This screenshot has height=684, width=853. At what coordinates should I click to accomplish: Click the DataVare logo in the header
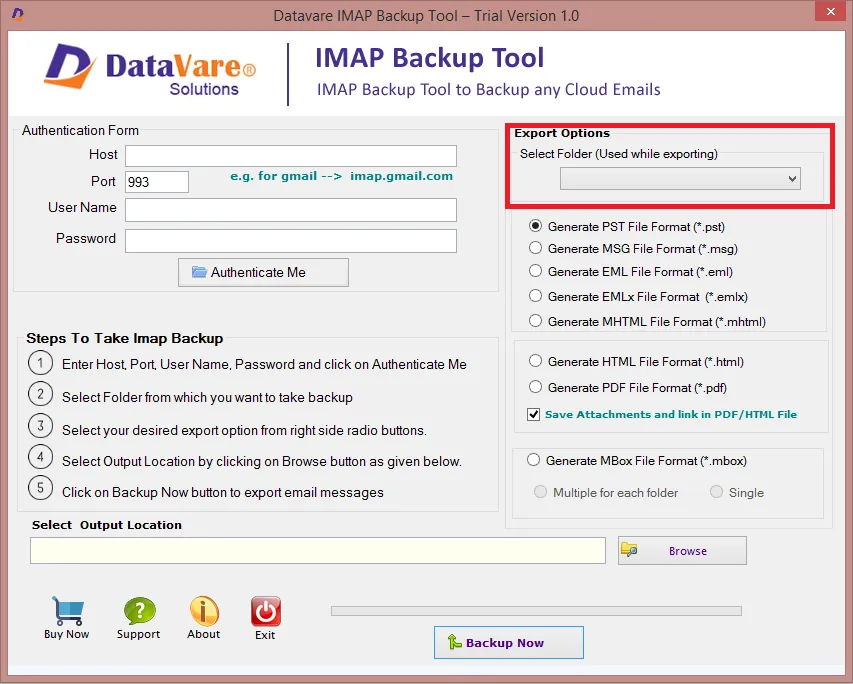(x=150, y=71)
